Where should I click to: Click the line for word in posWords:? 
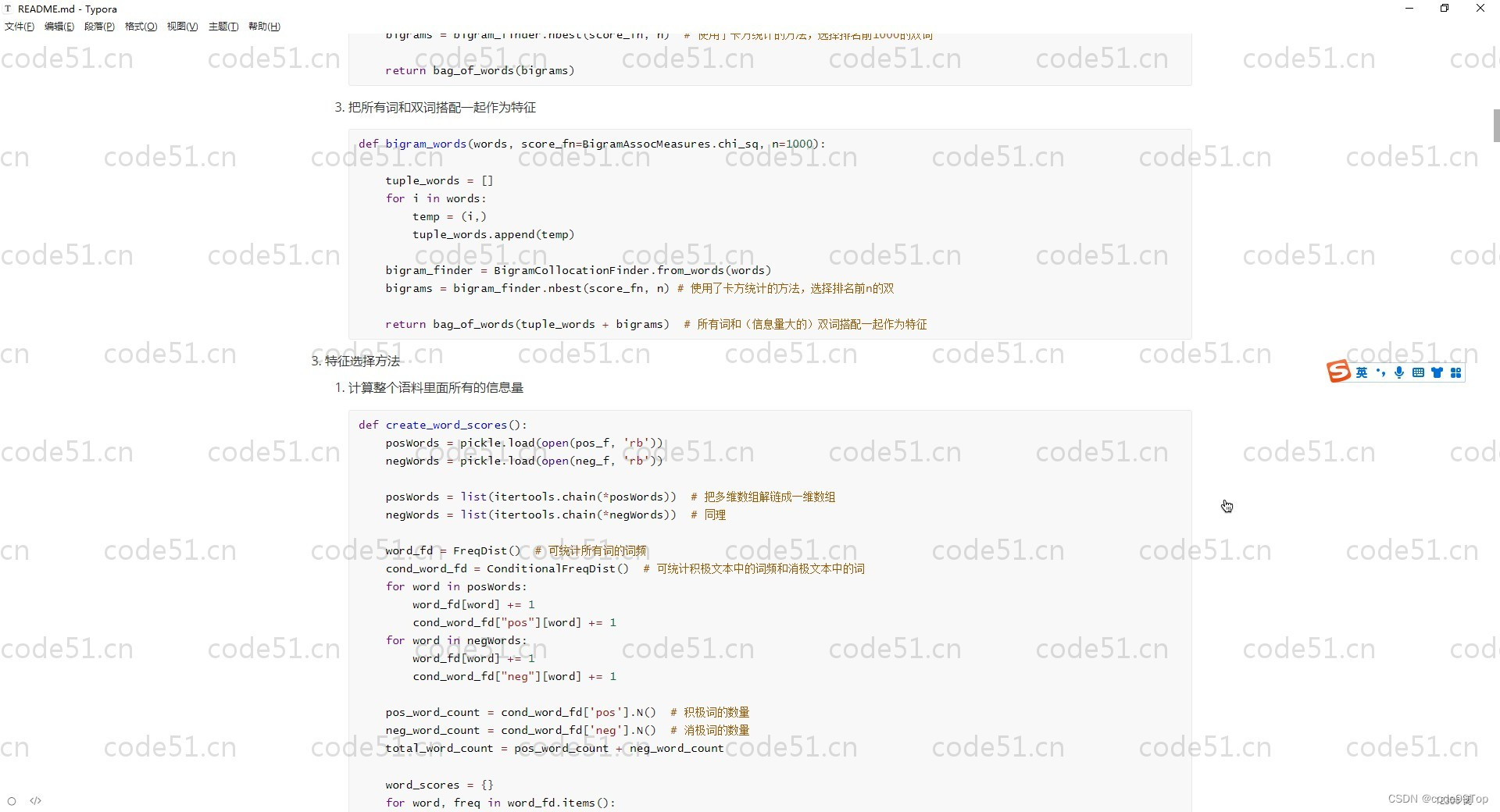click(x=456, y=586)
